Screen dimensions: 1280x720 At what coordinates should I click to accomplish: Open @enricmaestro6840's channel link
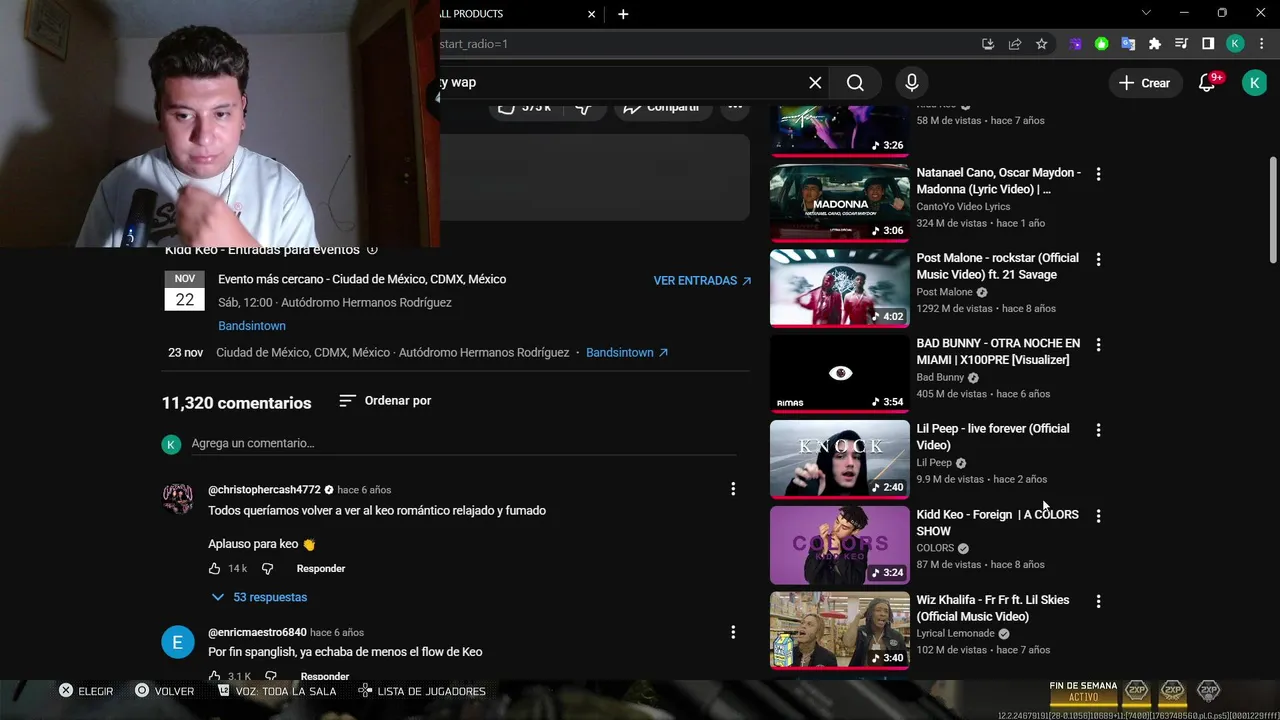[257, 633]
